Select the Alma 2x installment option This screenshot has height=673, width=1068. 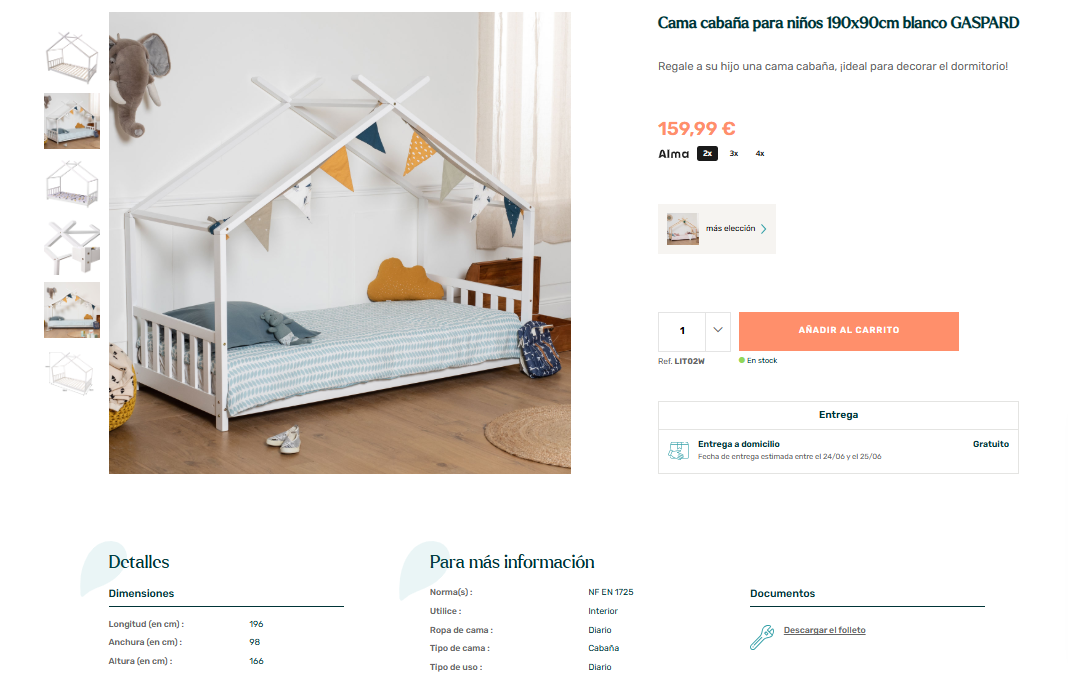(707, 154)
